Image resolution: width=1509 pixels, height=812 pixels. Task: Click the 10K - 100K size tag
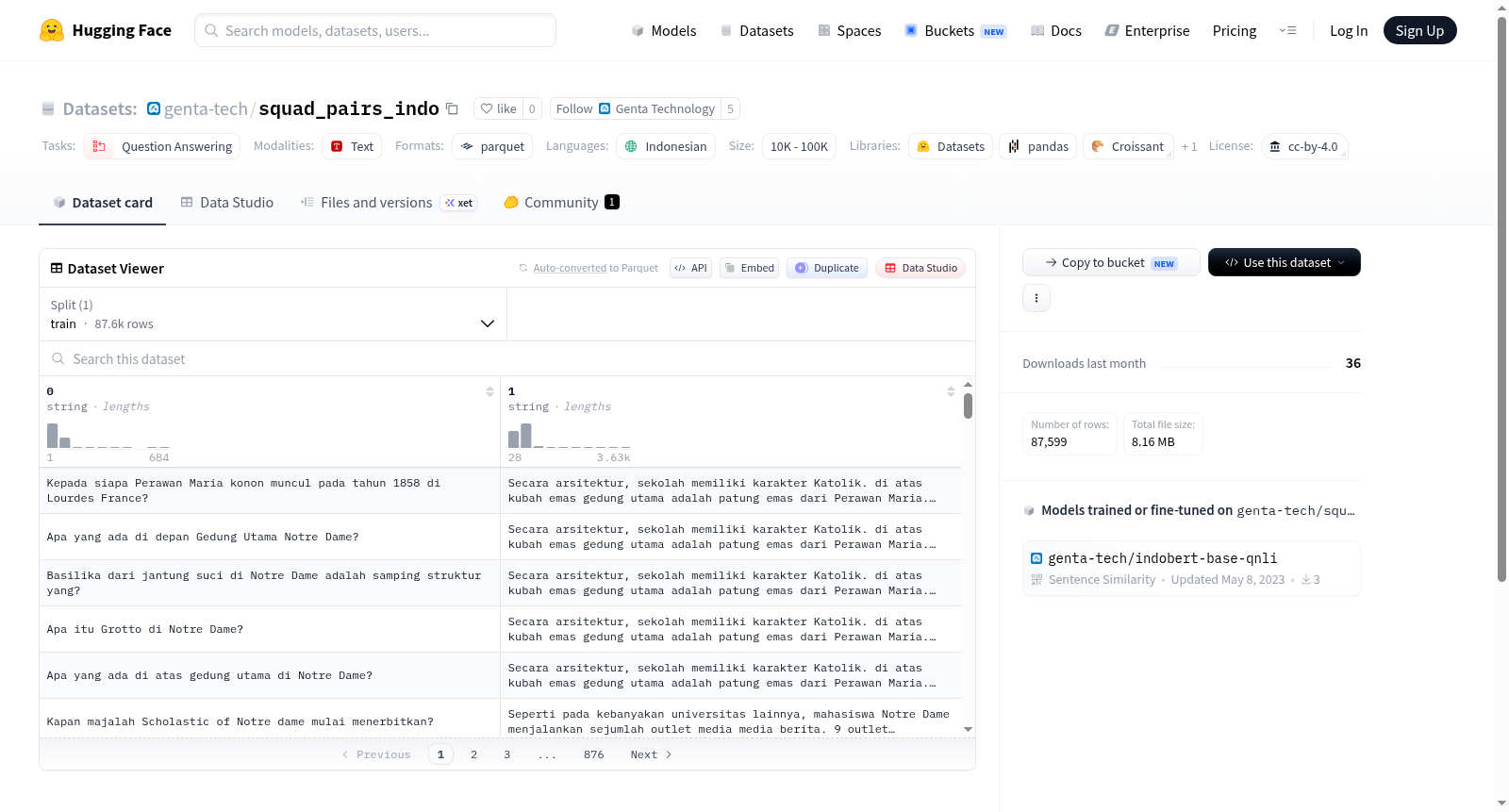pyautogui.click(x=799, y=146)
